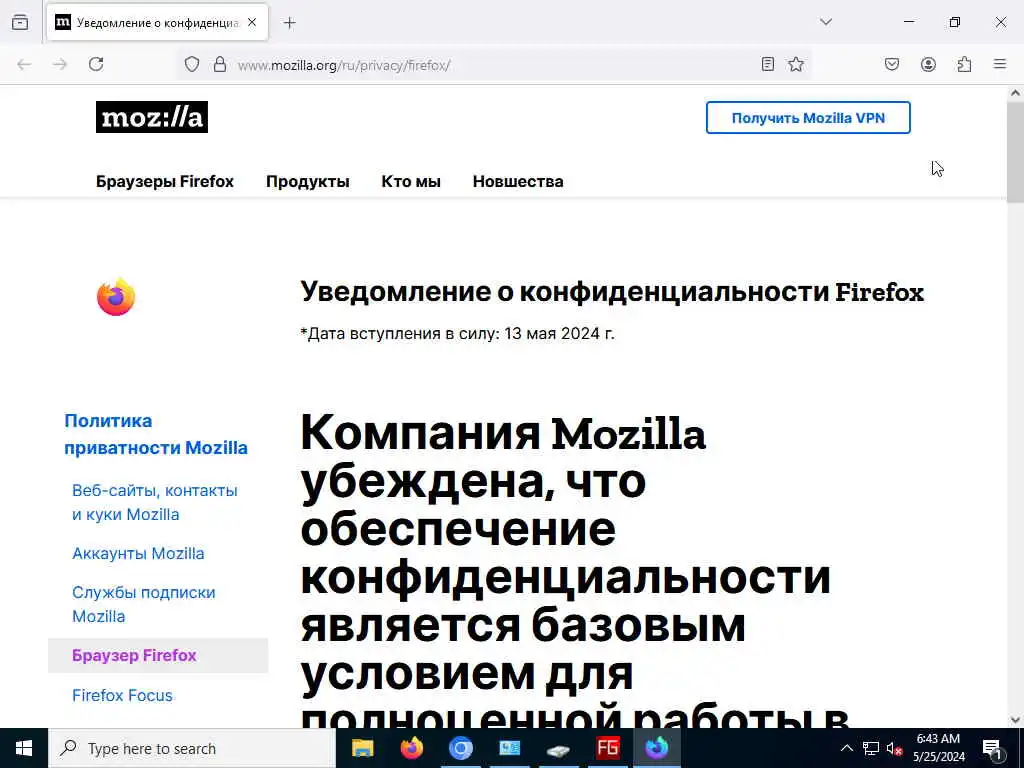Toggle Reader View icon
The height and width of the screenshot is (768, 1024).
(x=768, y=64)
